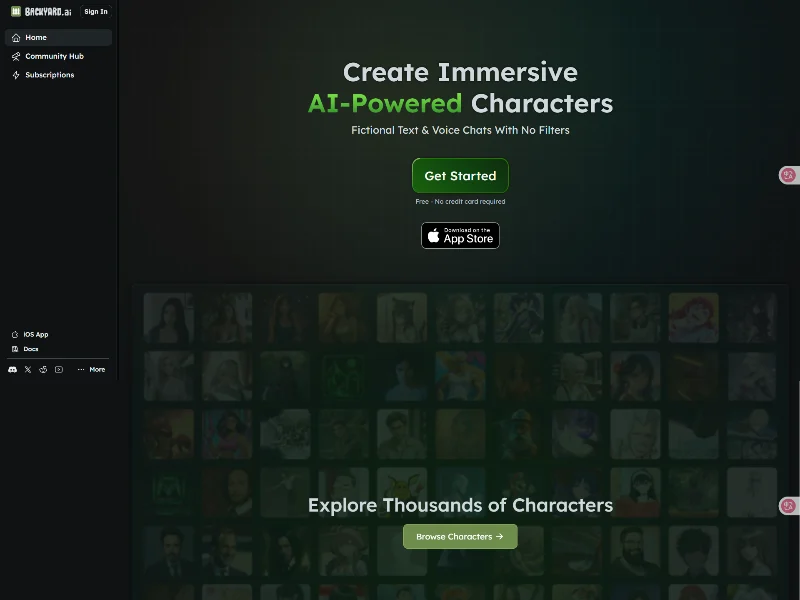This screenshot has width=800, height=600.
Task: Open the Subscriptions page
Action: pyautogui.click(x=58, y=74)
